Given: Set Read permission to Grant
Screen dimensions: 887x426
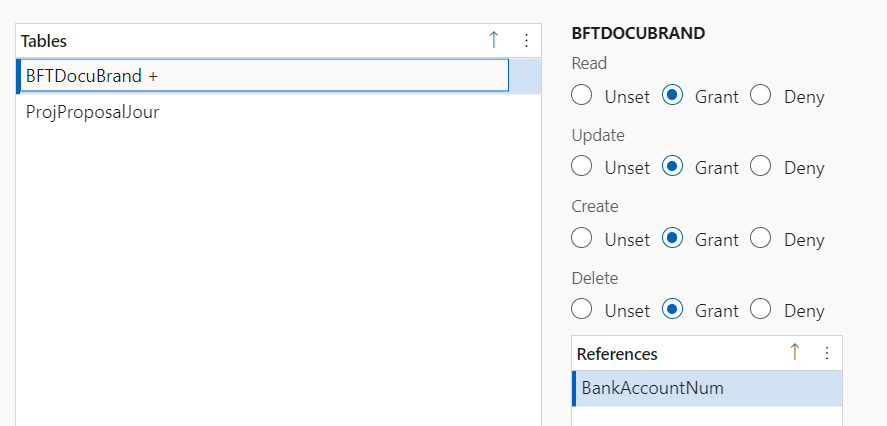Looking at the screenshot, I should [672, 95].
